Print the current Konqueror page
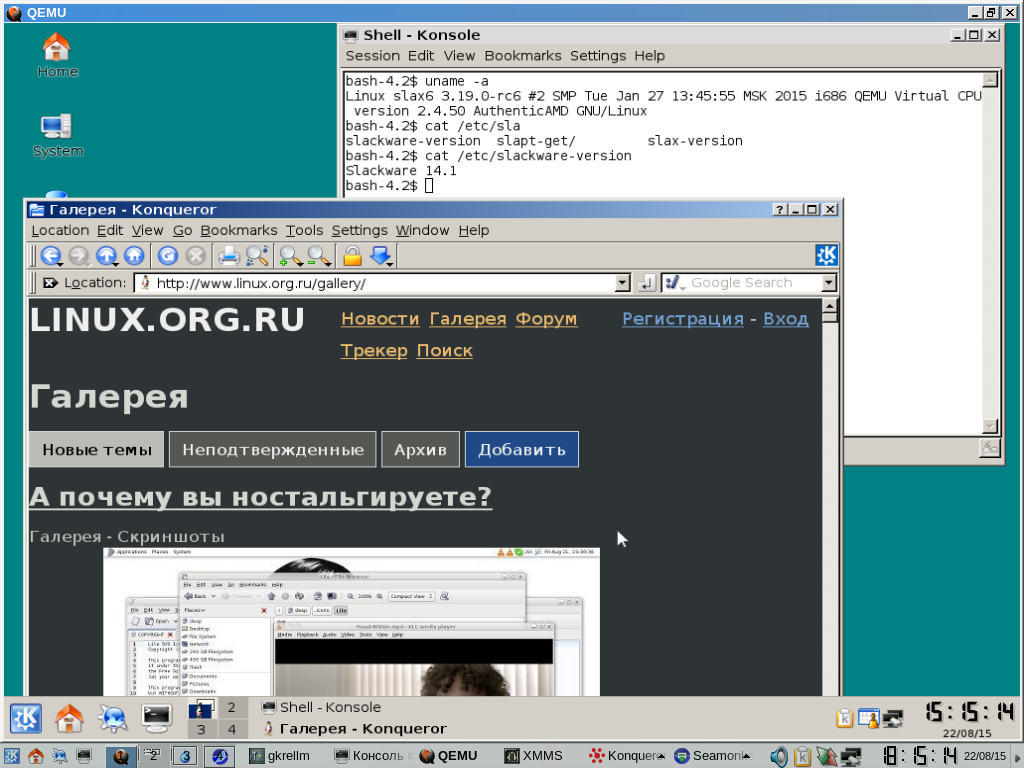This screenshot has width=1024, height=768. click(229, 256)
